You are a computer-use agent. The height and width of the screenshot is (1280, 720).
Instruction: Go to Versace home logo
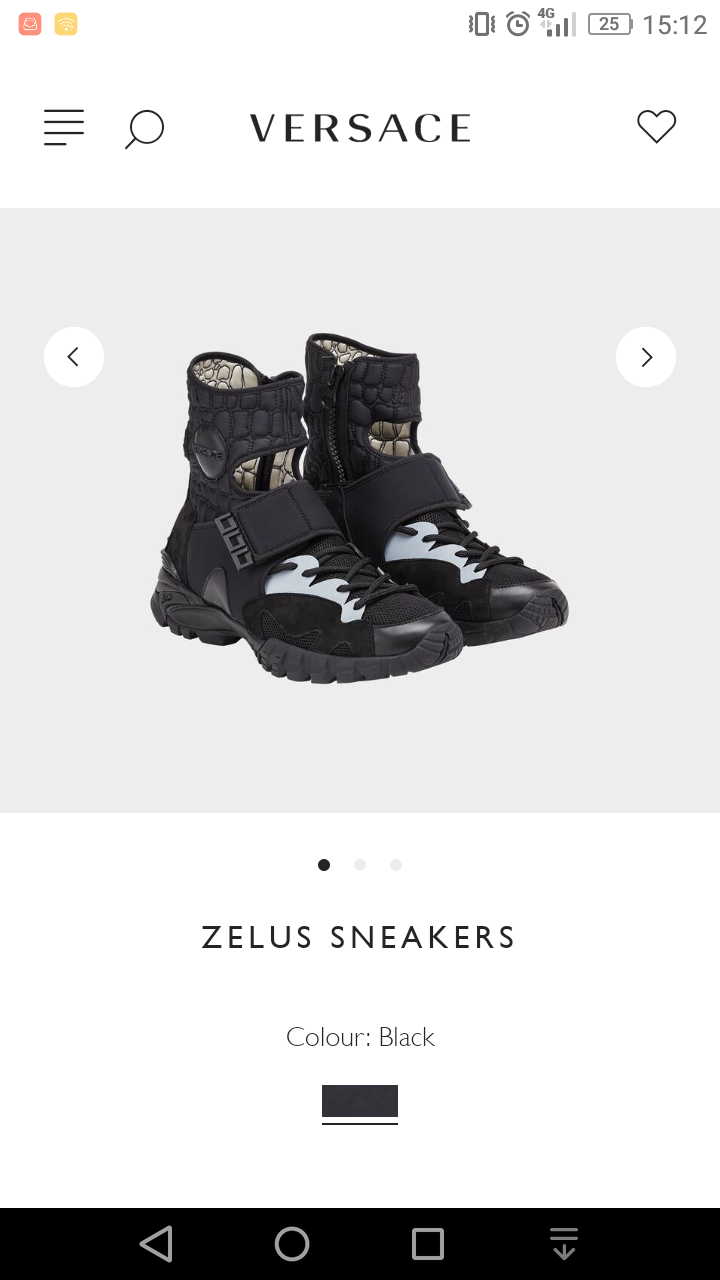pos(360,128)
